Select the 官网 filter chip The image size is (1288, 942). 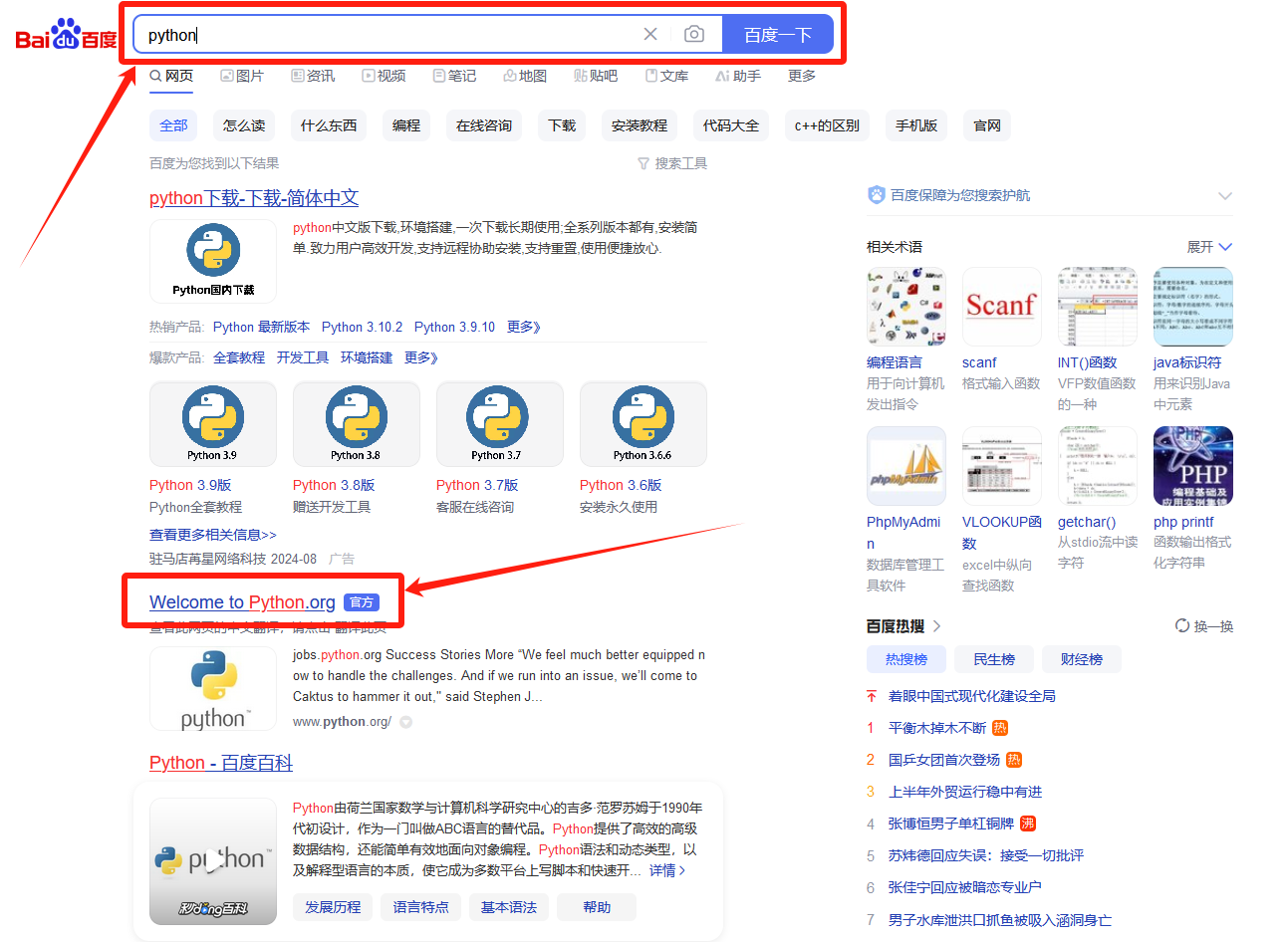point(987,125)
